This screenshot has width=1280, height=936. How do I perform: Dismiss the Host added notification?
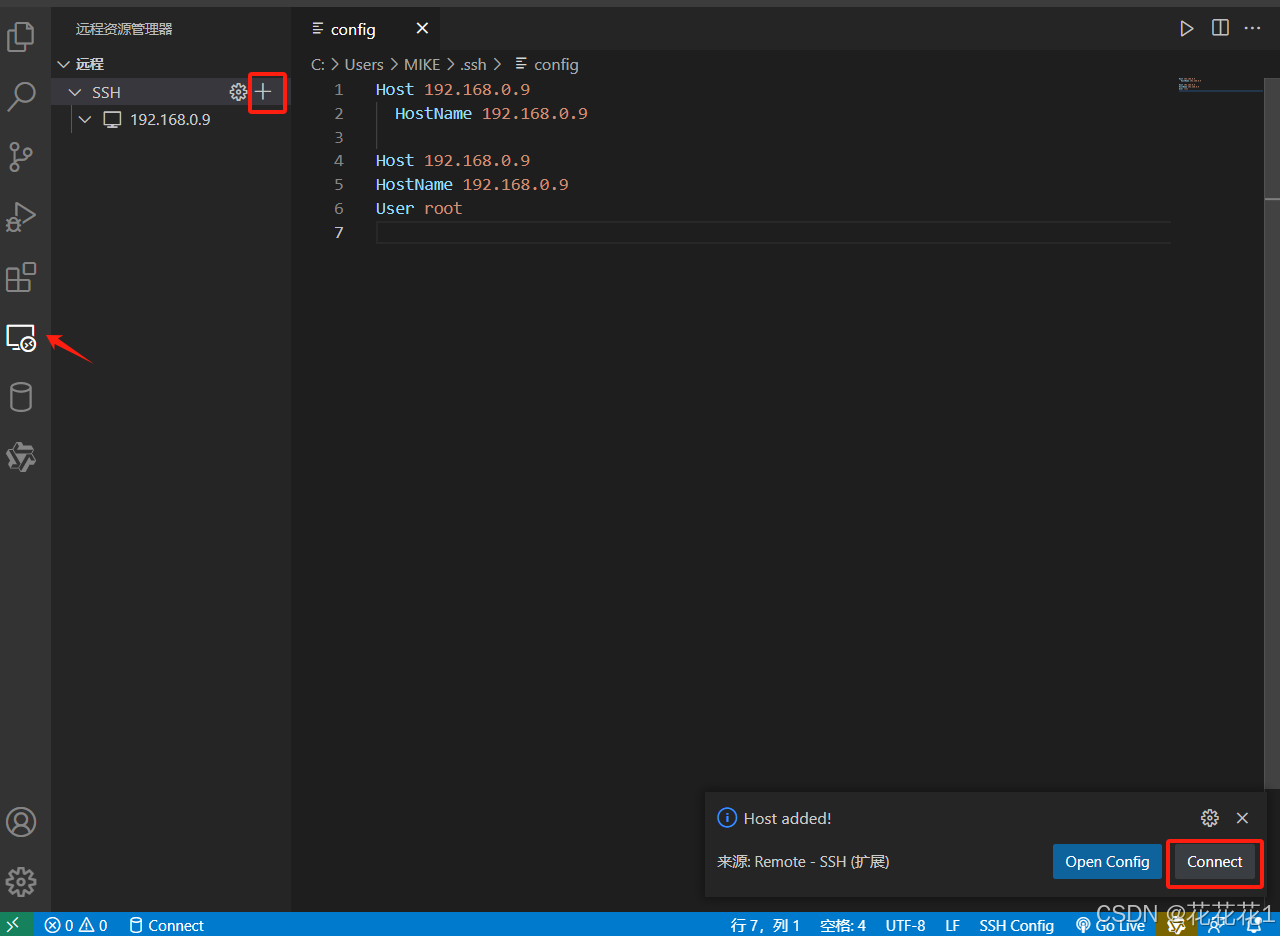(1242, 818)
